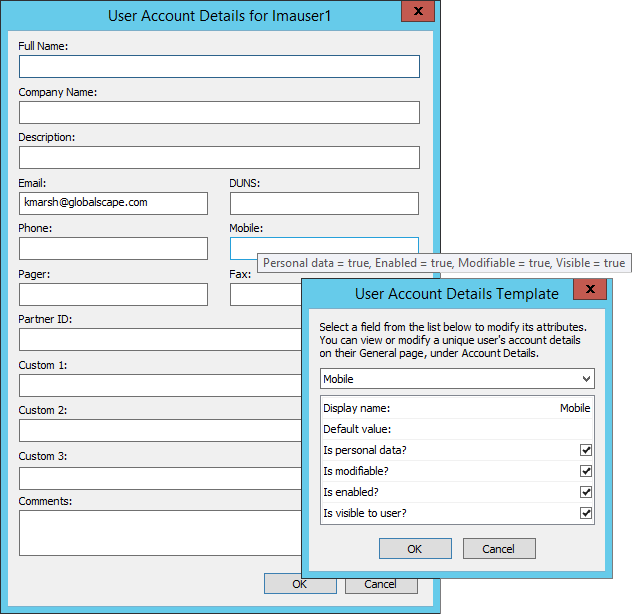Click Cancel in User Account Details window
Screen dimensions: 632x614
click(380, 584)
